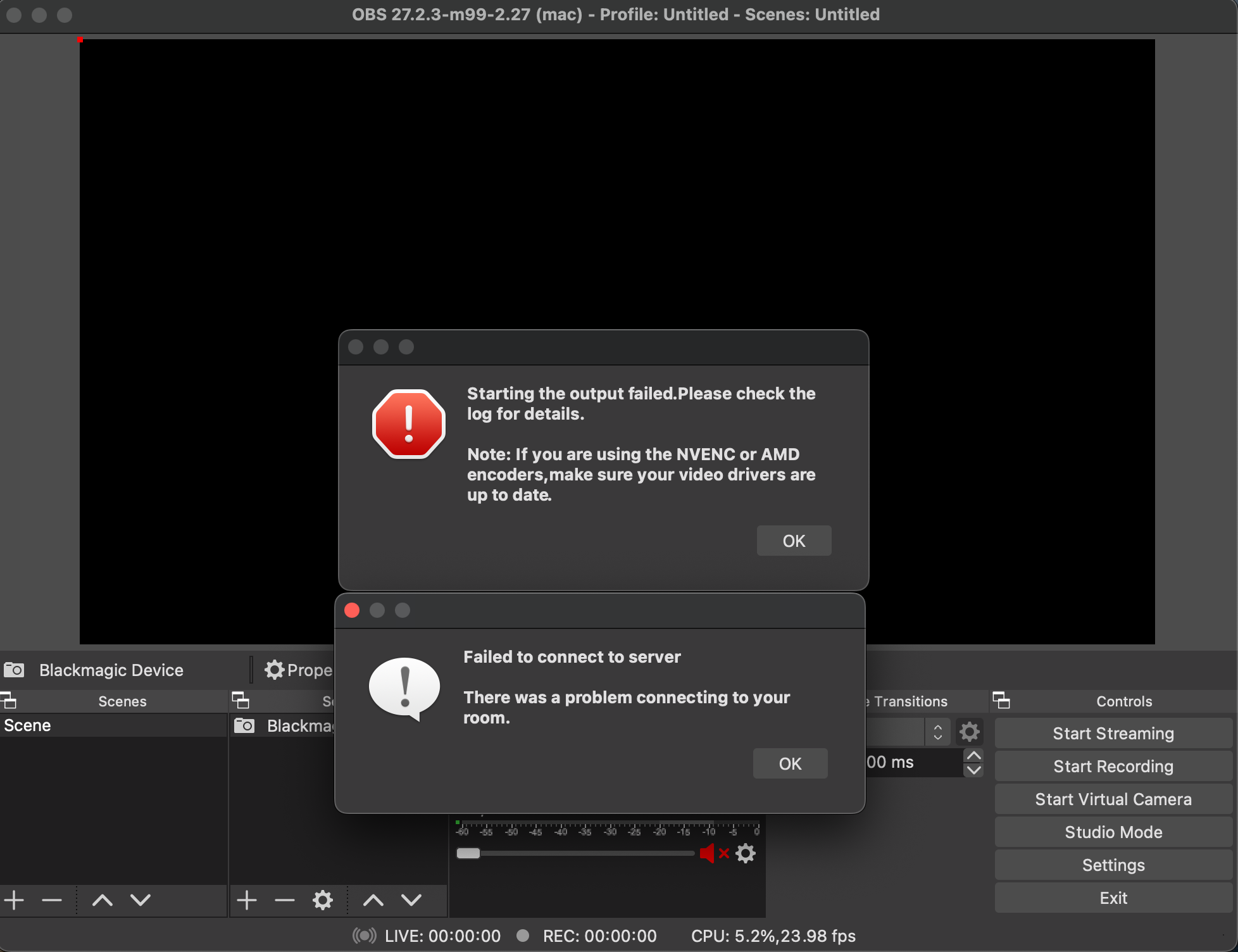Remove the selected scene using minus icon
The width and height of the screenshot is (1238, 952).
(51, 900)
